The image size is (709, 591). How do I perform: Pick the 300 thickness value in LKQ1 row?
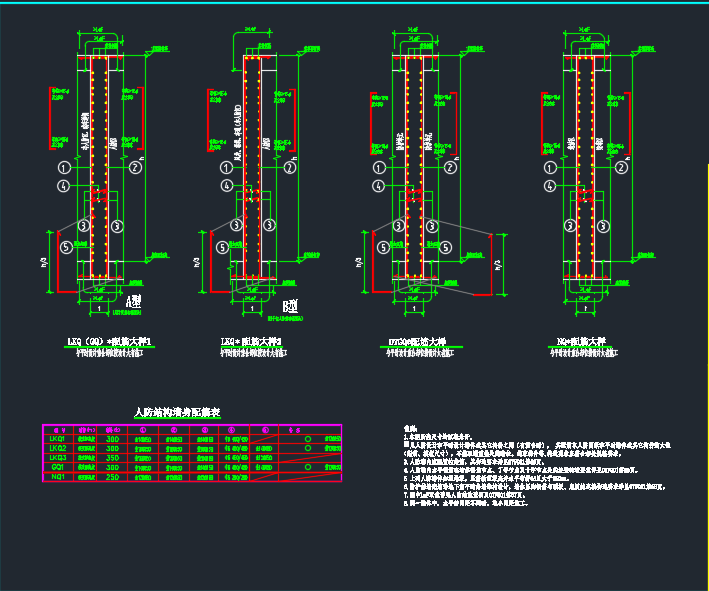point(112,439)
